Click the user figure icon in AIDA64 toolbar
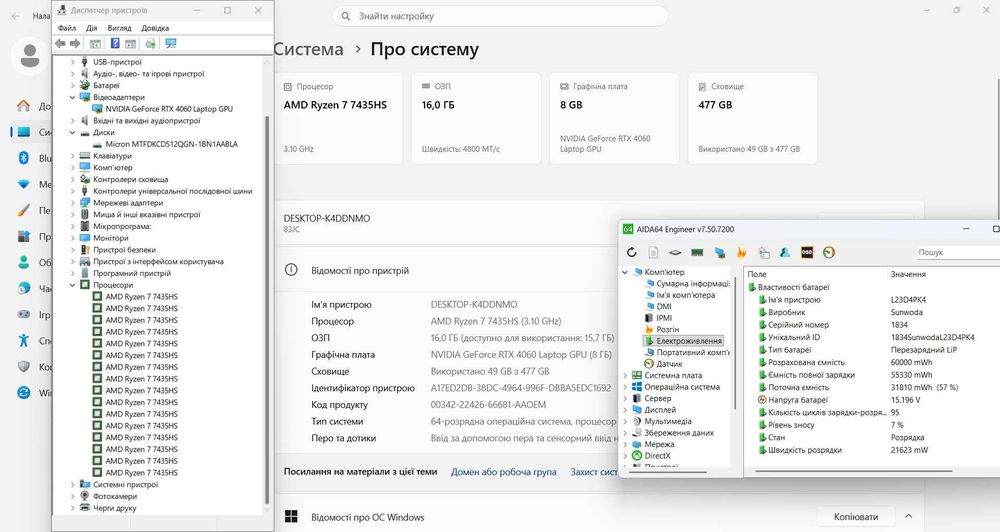The width and height of the screenshot is (1000, 532). tap(785, 252)
